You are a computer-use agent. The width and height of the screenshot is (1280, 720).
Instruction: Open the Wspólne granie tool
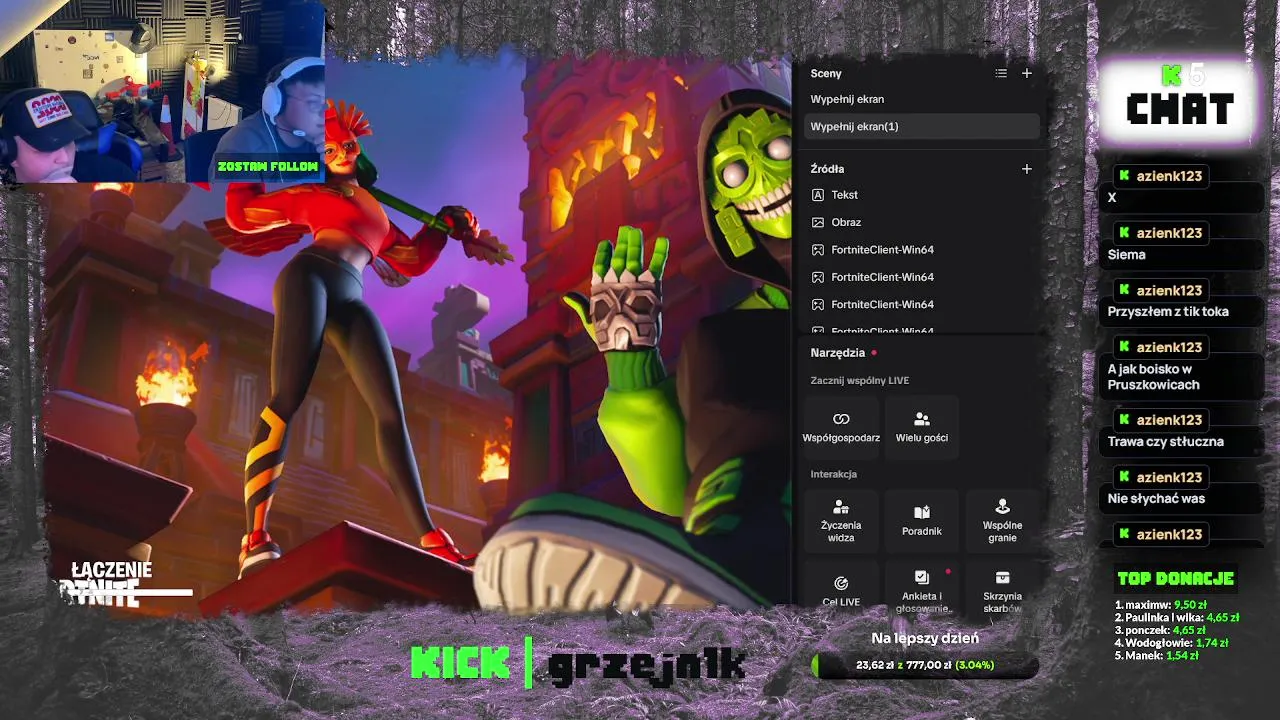pyautogui.click(x=1002, y=520)
